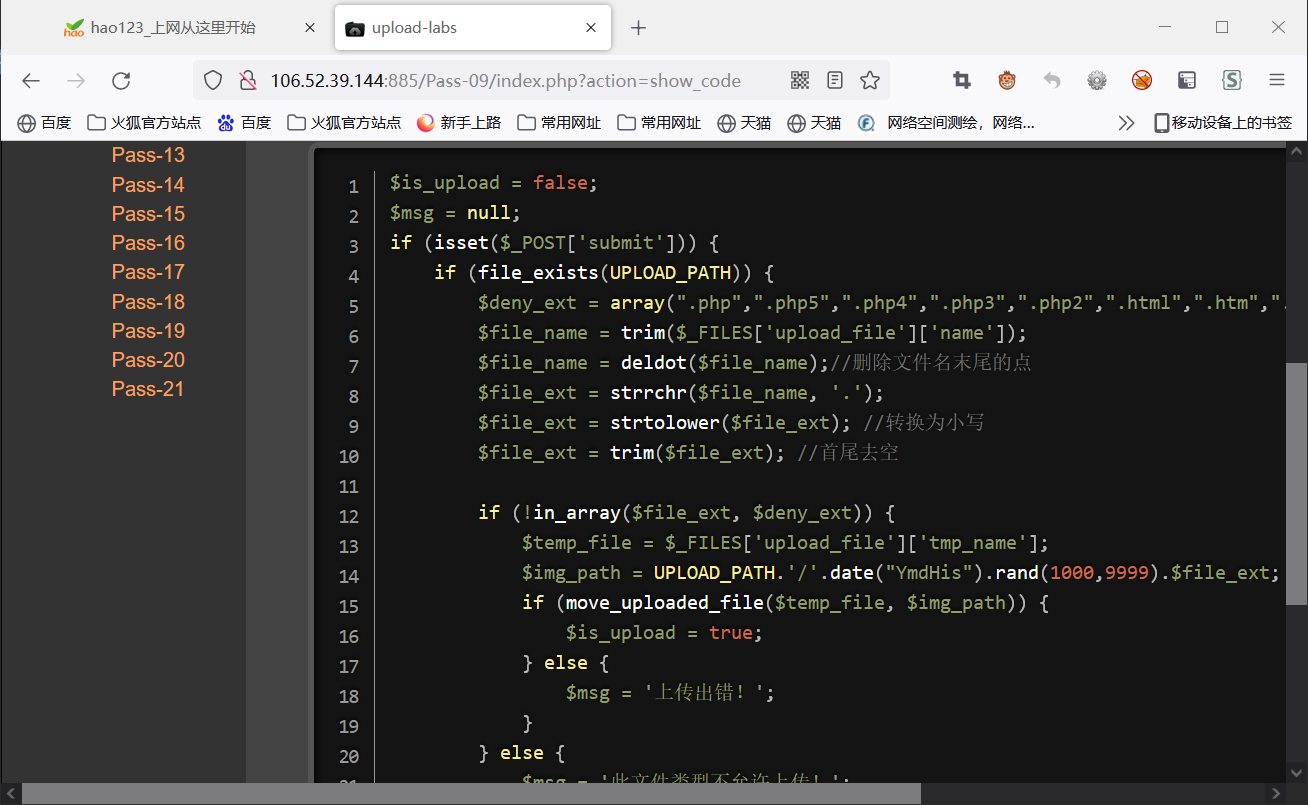
Task: Click the isset($_POST['submit']) line
Action: [x=555, y=243]
